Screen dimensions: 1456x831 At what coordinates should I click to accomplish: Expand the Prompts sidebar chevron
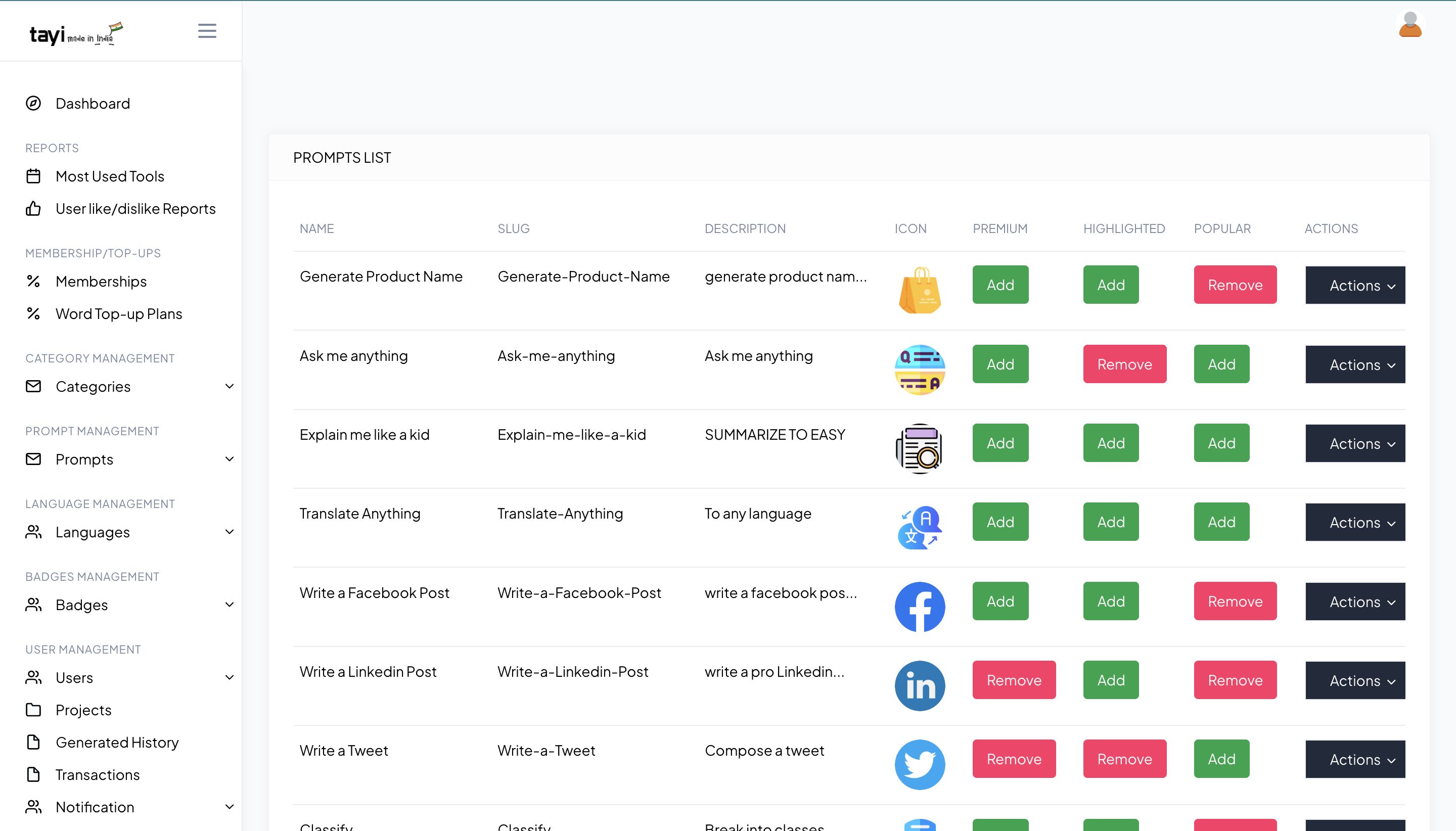(x=230, y=459)
